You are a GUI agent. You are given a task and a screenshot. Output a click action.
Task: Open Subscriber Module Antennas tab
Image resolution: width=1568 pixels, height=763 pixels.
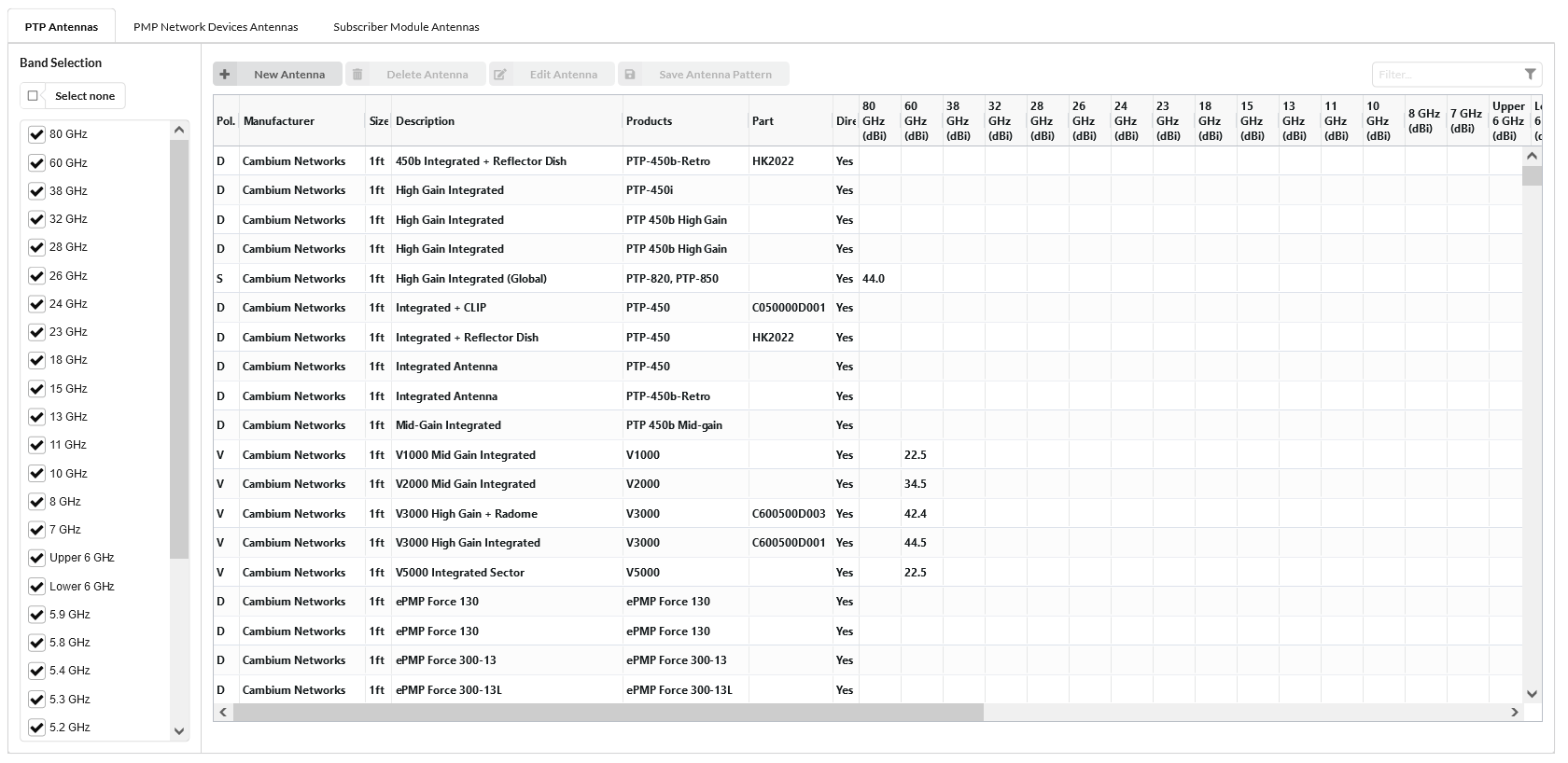click(406, 27)
